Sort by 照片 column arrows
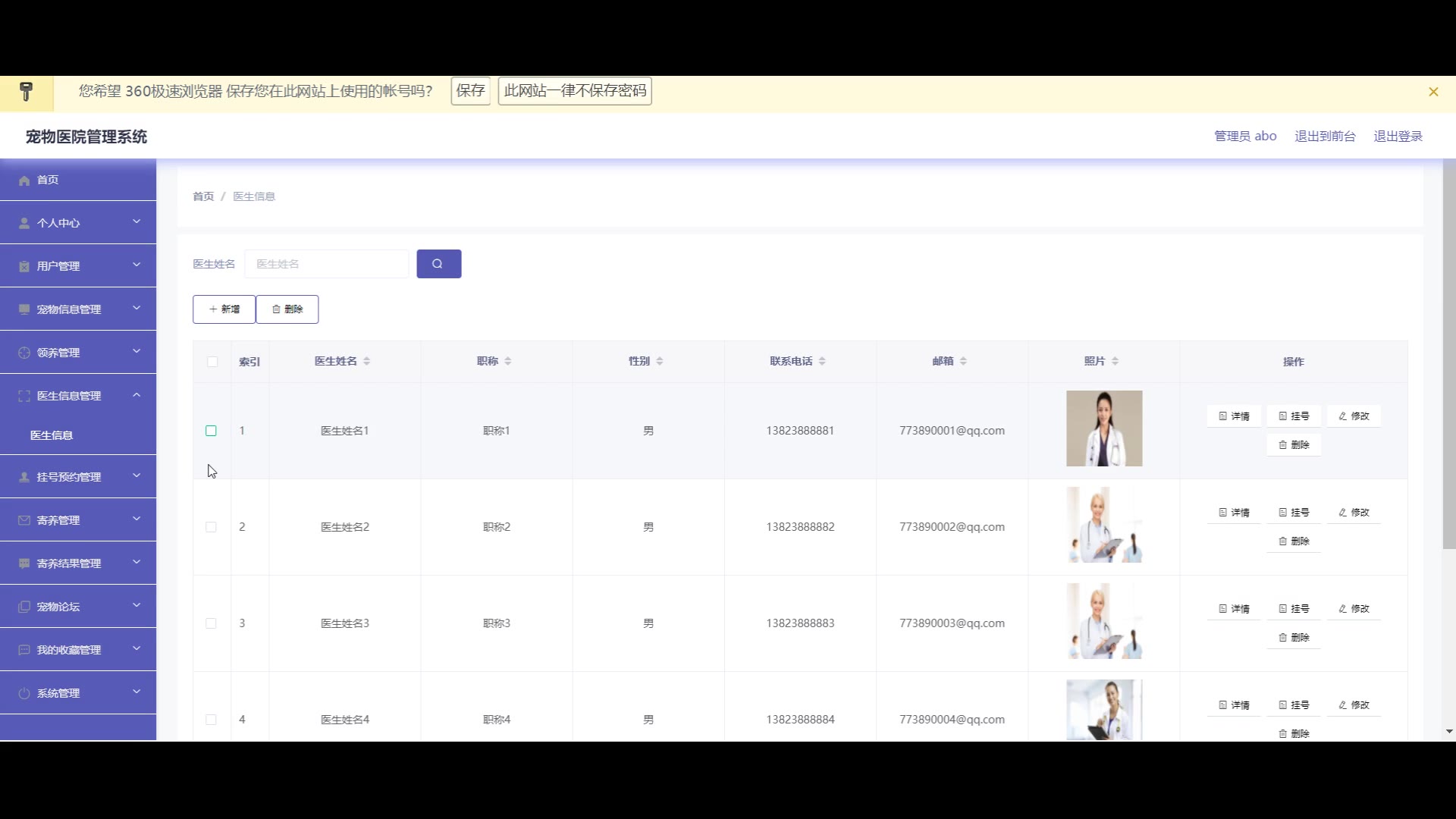Screen dimensions: 1456x819 tap(1115, 362)
